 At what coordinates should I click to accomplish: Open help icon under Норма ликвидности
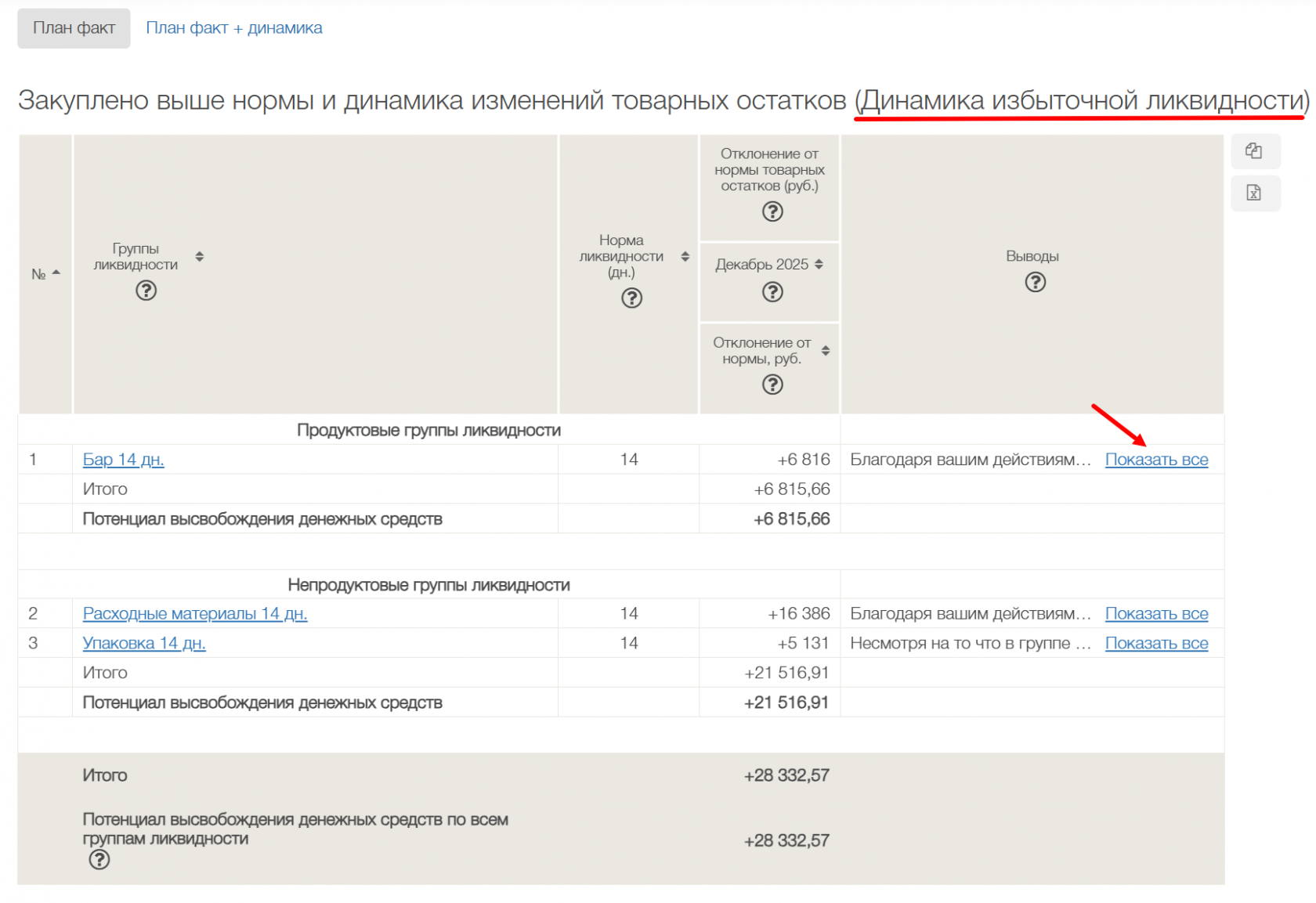[x=631, y=298]
